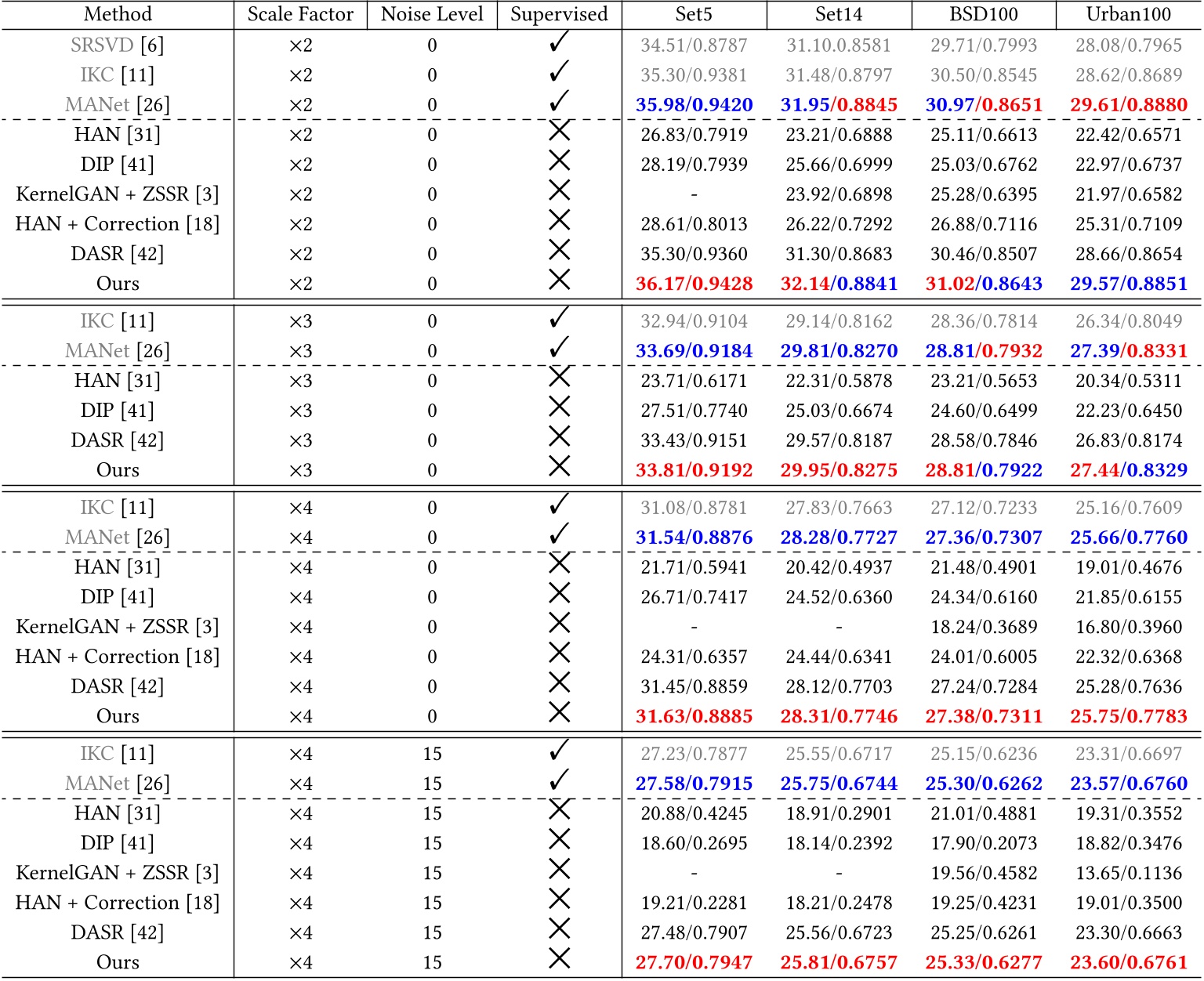The width and height of the screenshot is (1204, 981).
Task: Switch to the Set5 column tab
Action: point(693,13)
